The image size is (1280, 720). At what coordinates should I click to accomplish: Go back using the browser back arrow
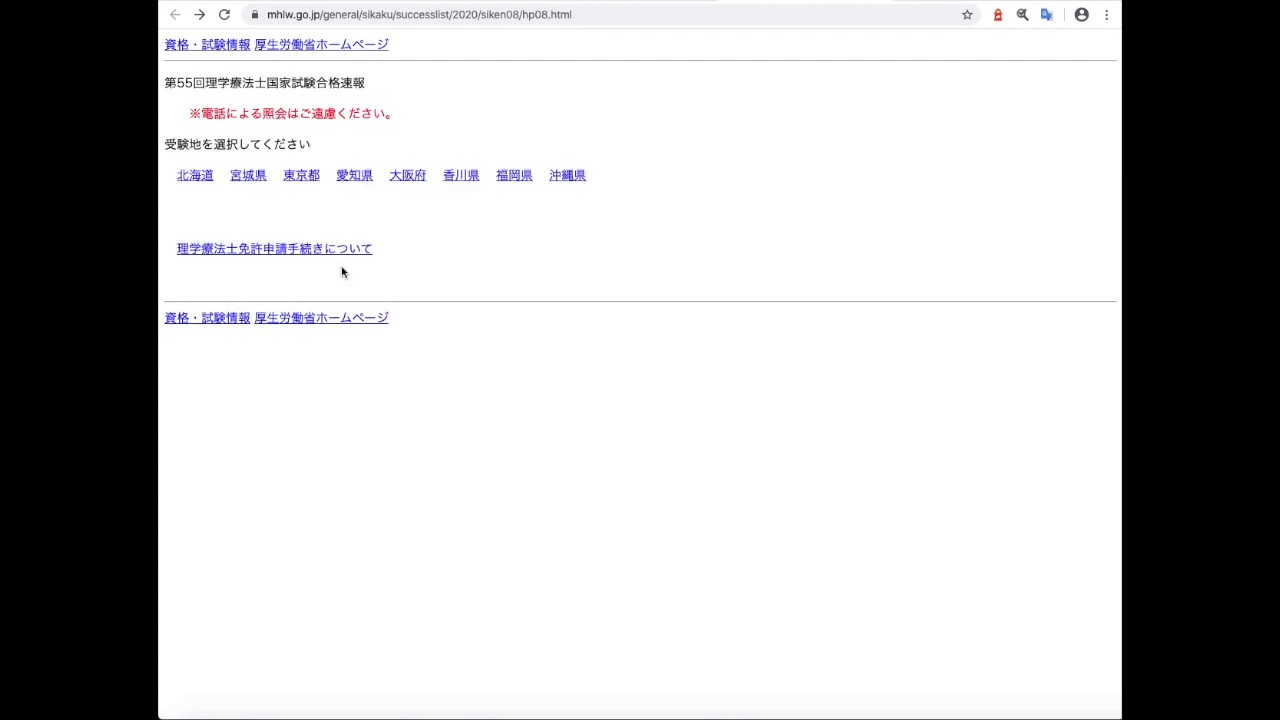[x=175, y=15]
